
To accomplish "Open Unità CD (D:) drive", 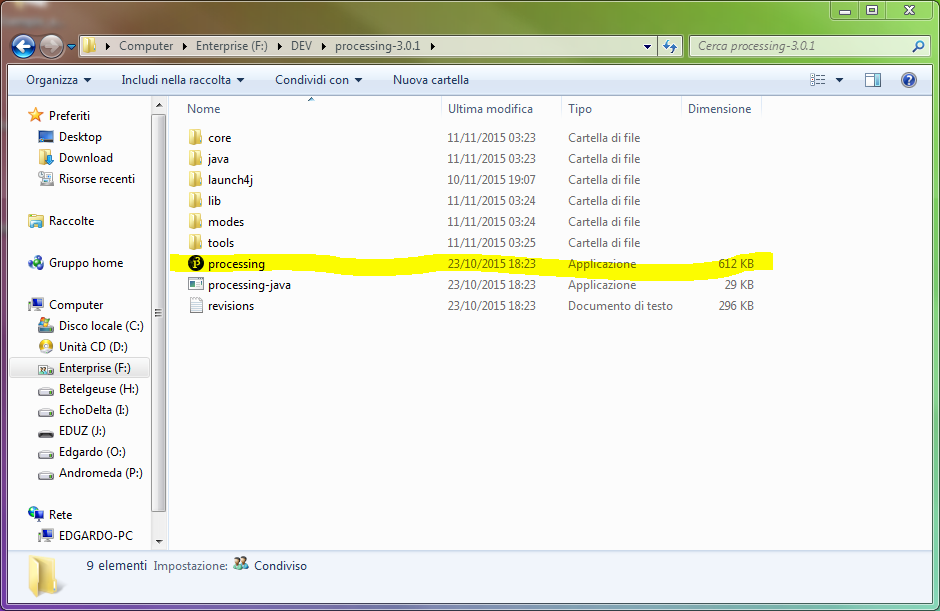I will click(93, 347).
